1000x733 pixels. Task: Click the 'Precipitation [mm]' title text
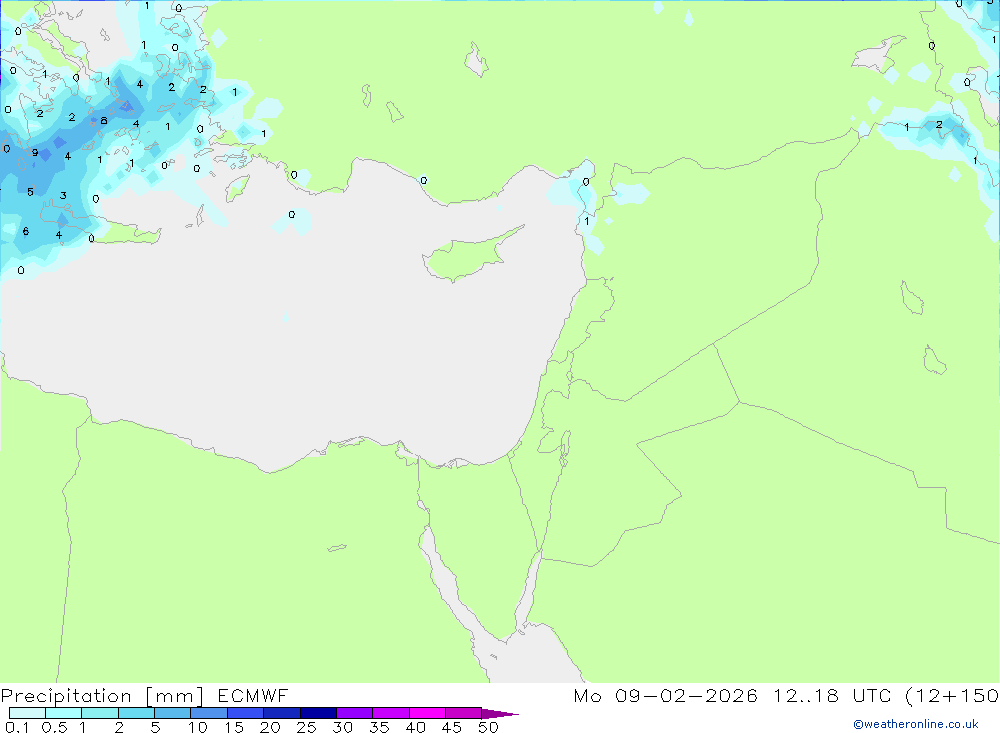coord(102,696)
